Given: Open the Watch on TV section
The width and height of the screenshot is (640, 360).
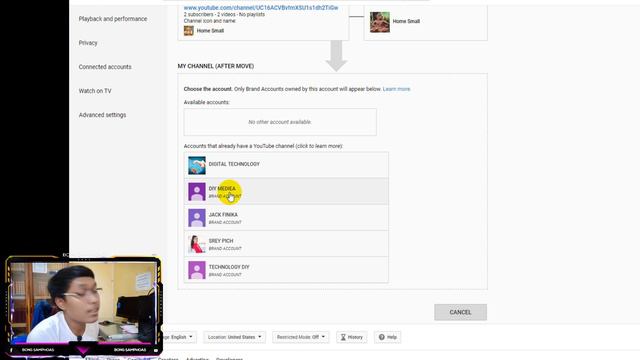Looking at the screenshot, I should click(95, 91).
